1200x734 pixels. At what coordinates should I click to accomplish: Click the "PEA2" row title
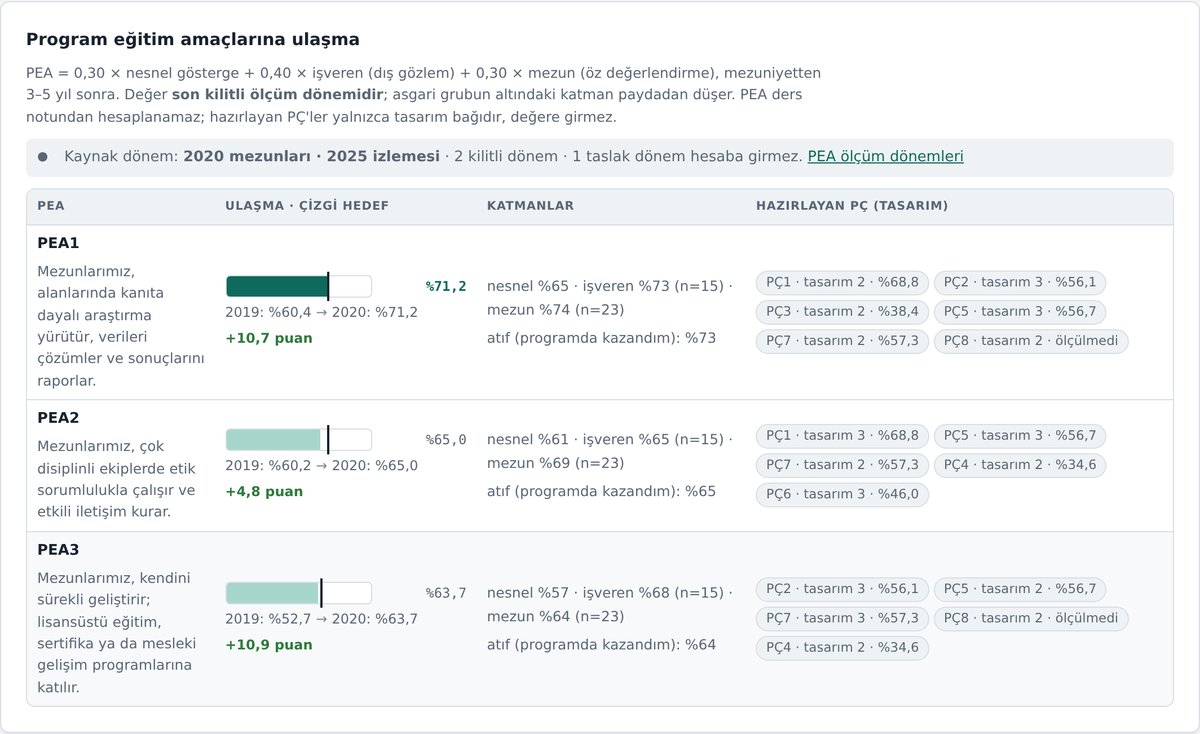(x=58, y=418)
